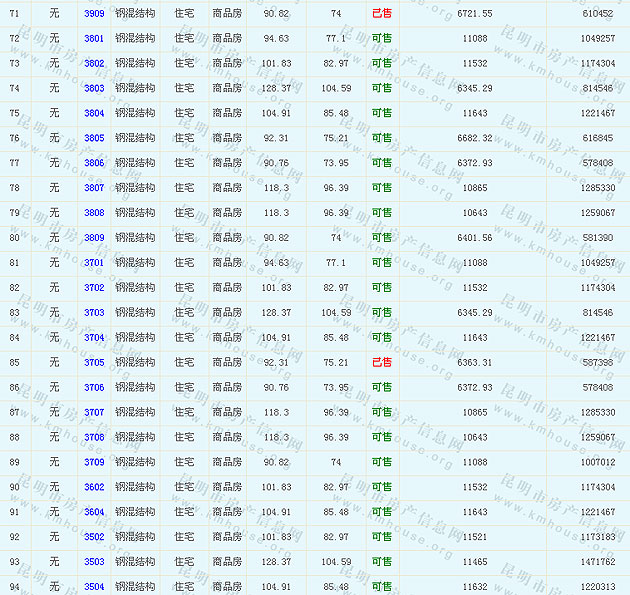
Task: Open room 3707 link
Action: tap(94, 412)
